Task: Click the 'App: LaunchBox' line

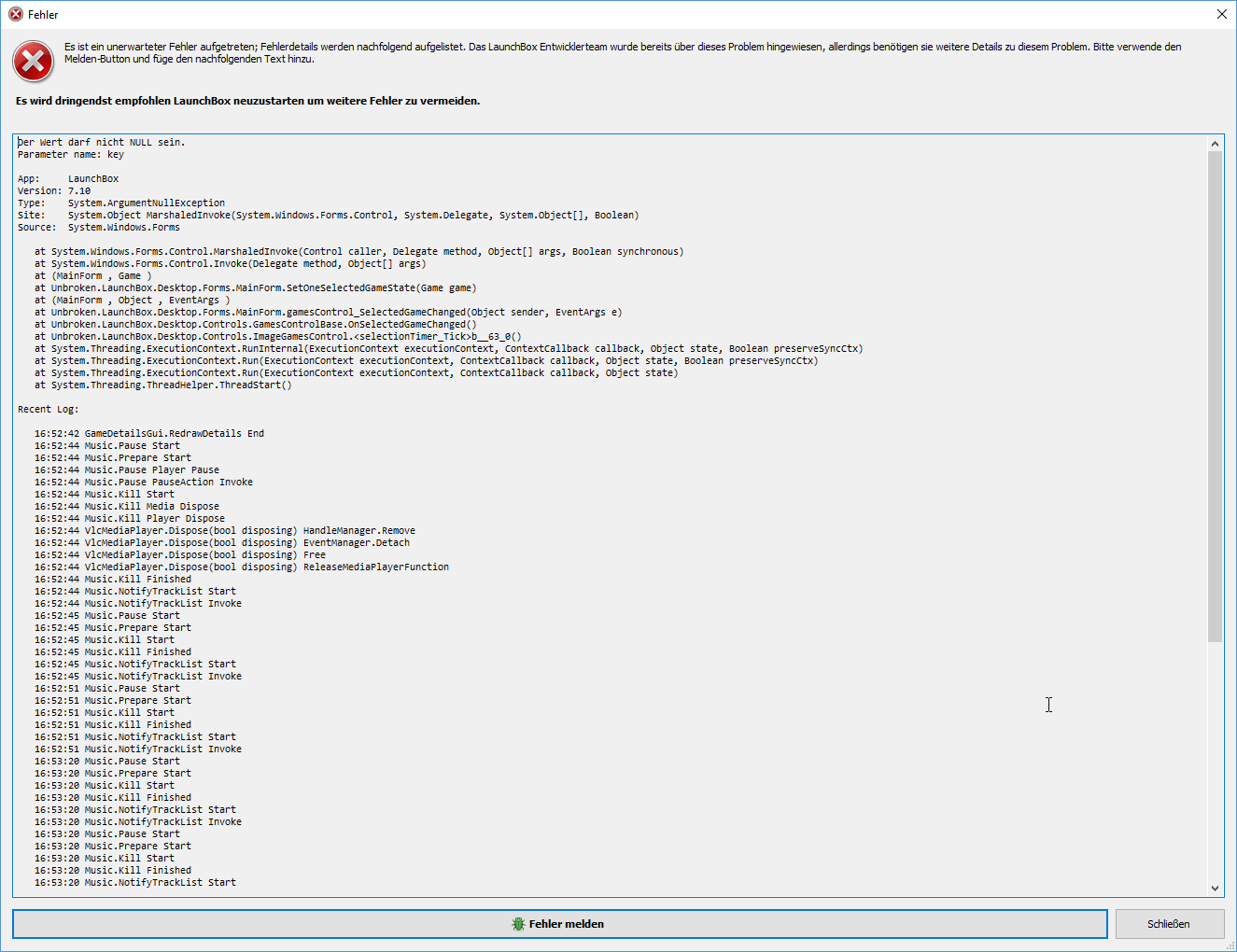Action: pyautogui.click(x=68, y=179)
